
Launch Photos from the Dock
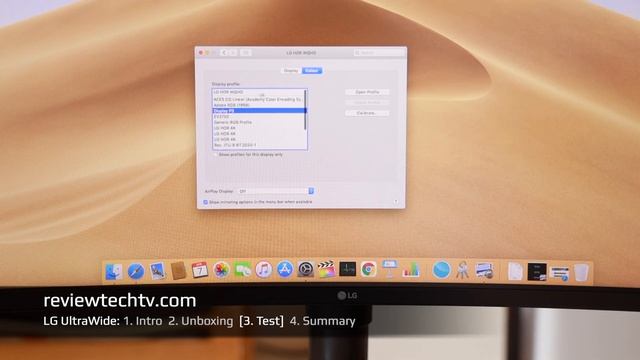221,270
